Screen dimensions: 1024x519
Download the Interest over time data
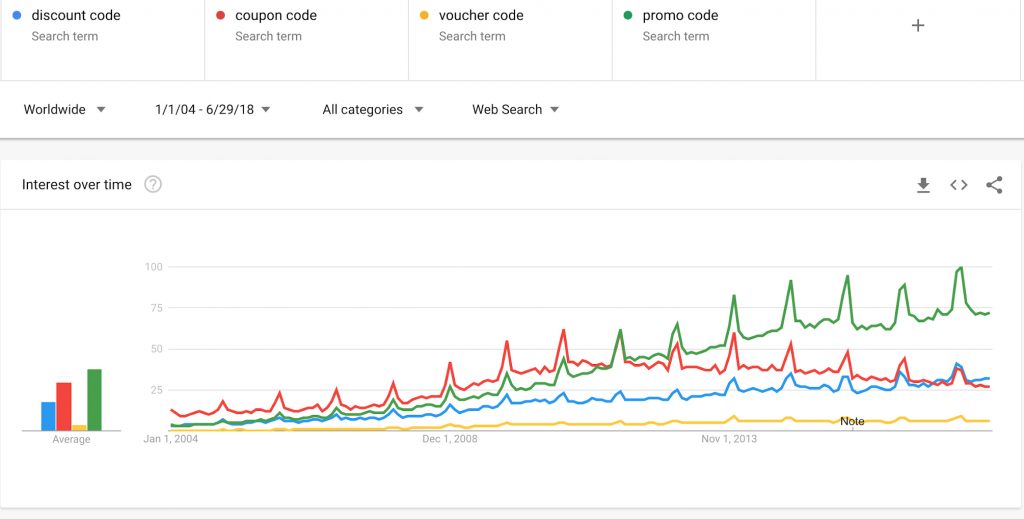coord(923,185)
